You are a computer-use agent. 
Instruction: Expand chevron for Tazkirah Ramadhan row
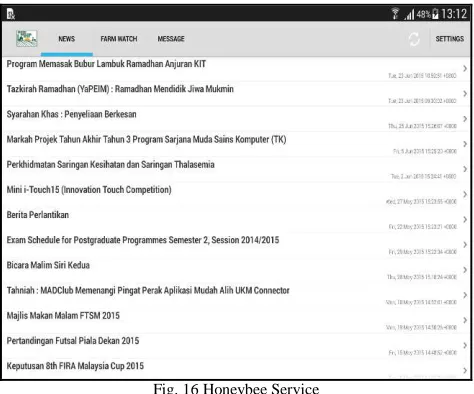[465, 94]
